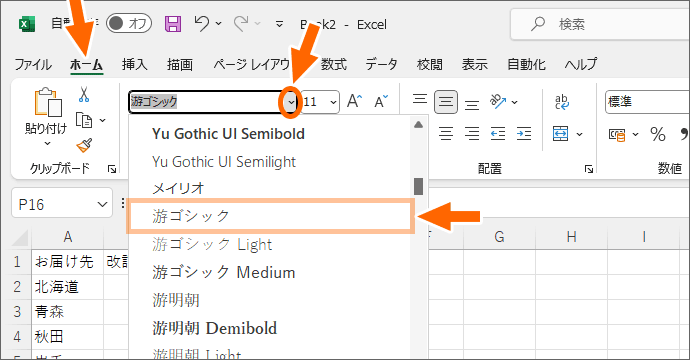Copy selection with the copy icon
This screenshot has width=690, height=360.
click(84, 120)
